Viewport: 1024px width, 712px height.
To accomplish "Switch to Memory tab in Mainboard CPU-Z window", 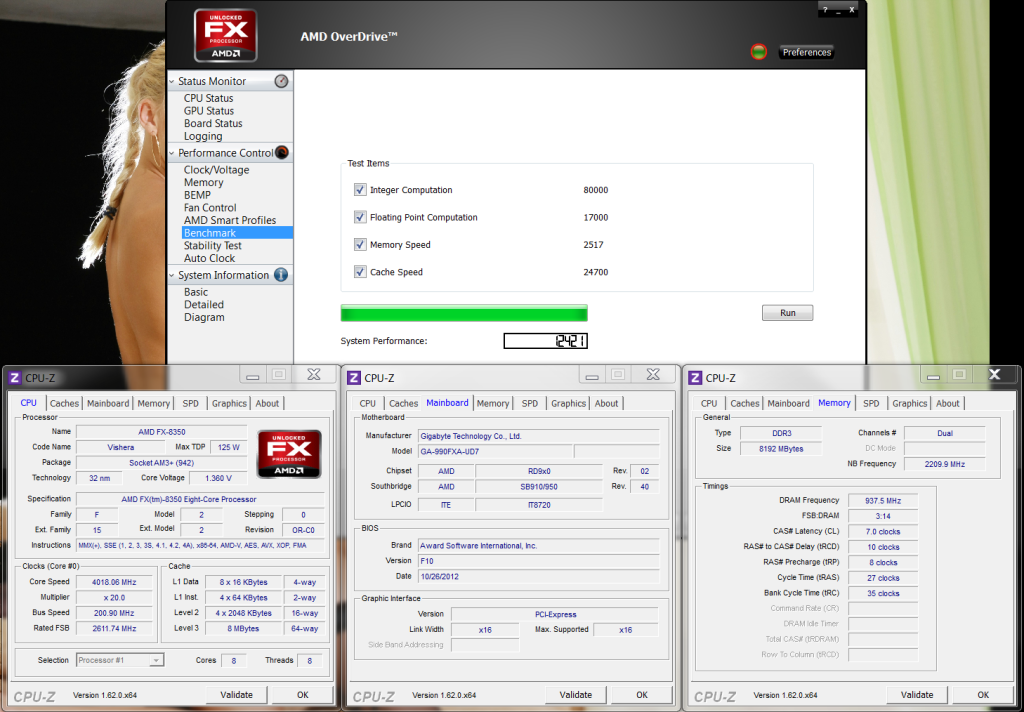I will [x=492, y=403].
